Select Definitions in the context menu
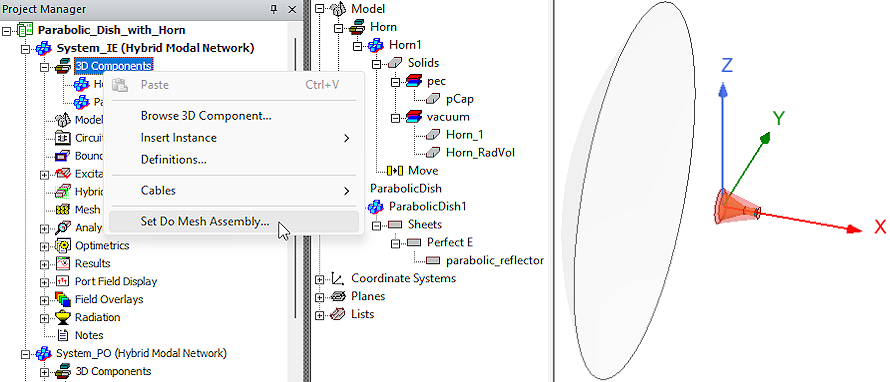890x382 pixels. (x=233, y=159)
